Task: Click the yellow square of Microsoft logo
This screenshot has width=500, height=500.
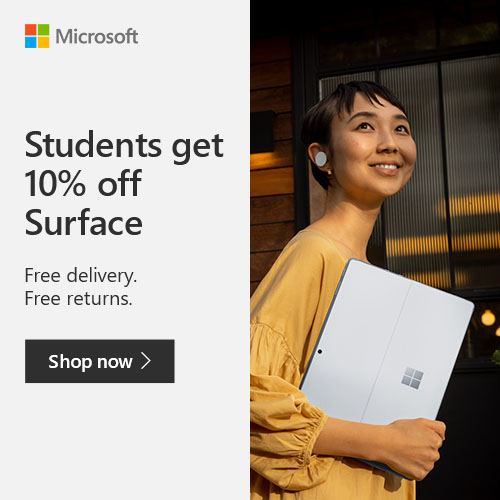Action: coord(43,42)
